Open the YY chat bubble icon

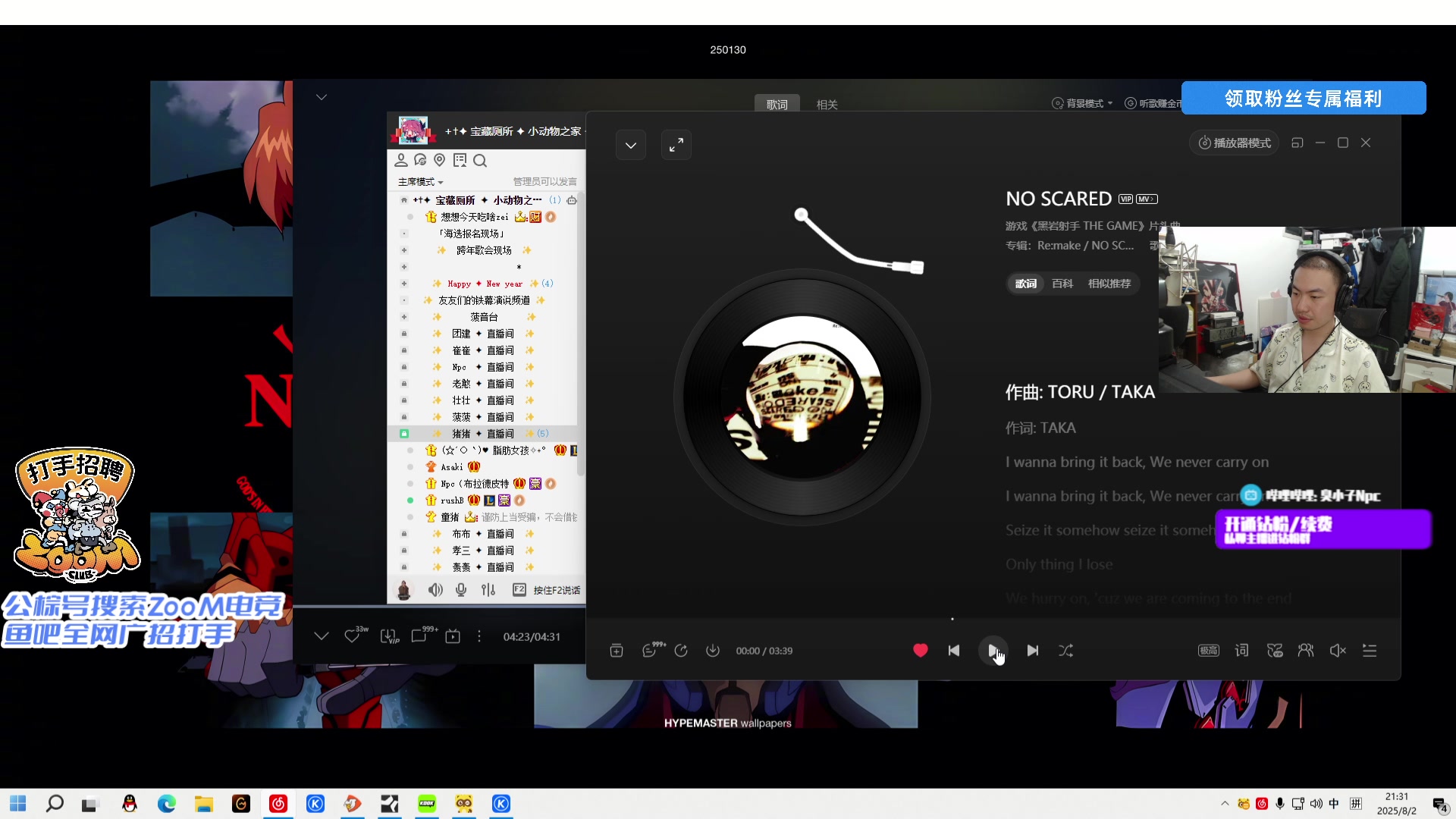click(420, 160)
